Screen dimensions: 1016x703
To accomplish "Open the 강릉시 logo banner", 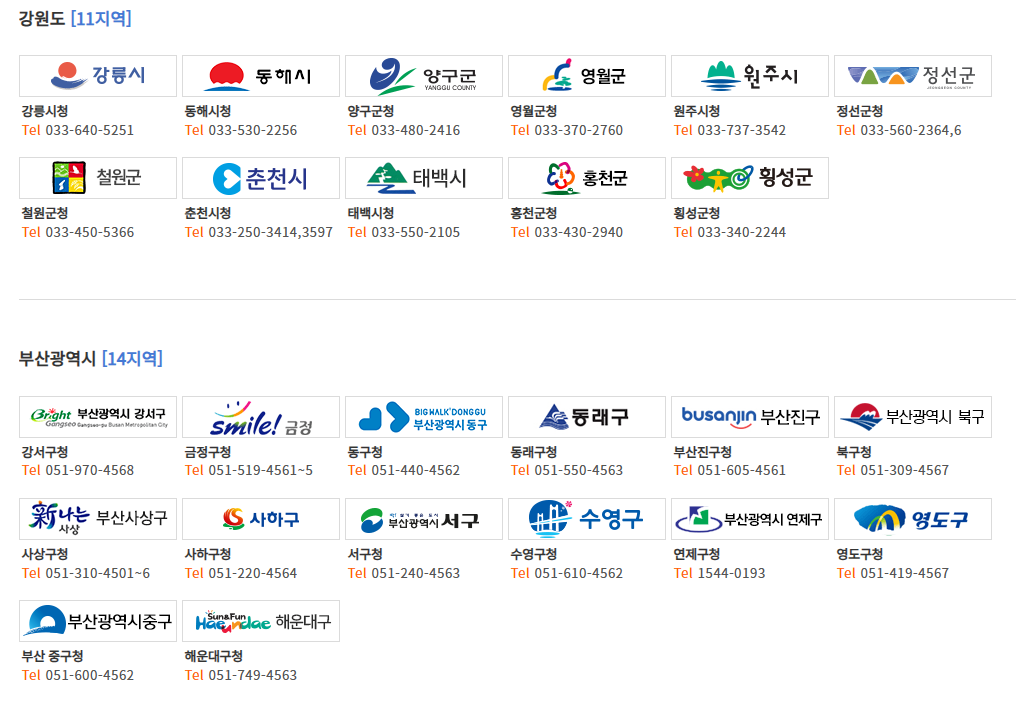I will pyautogui.click(x=98, y=76).
